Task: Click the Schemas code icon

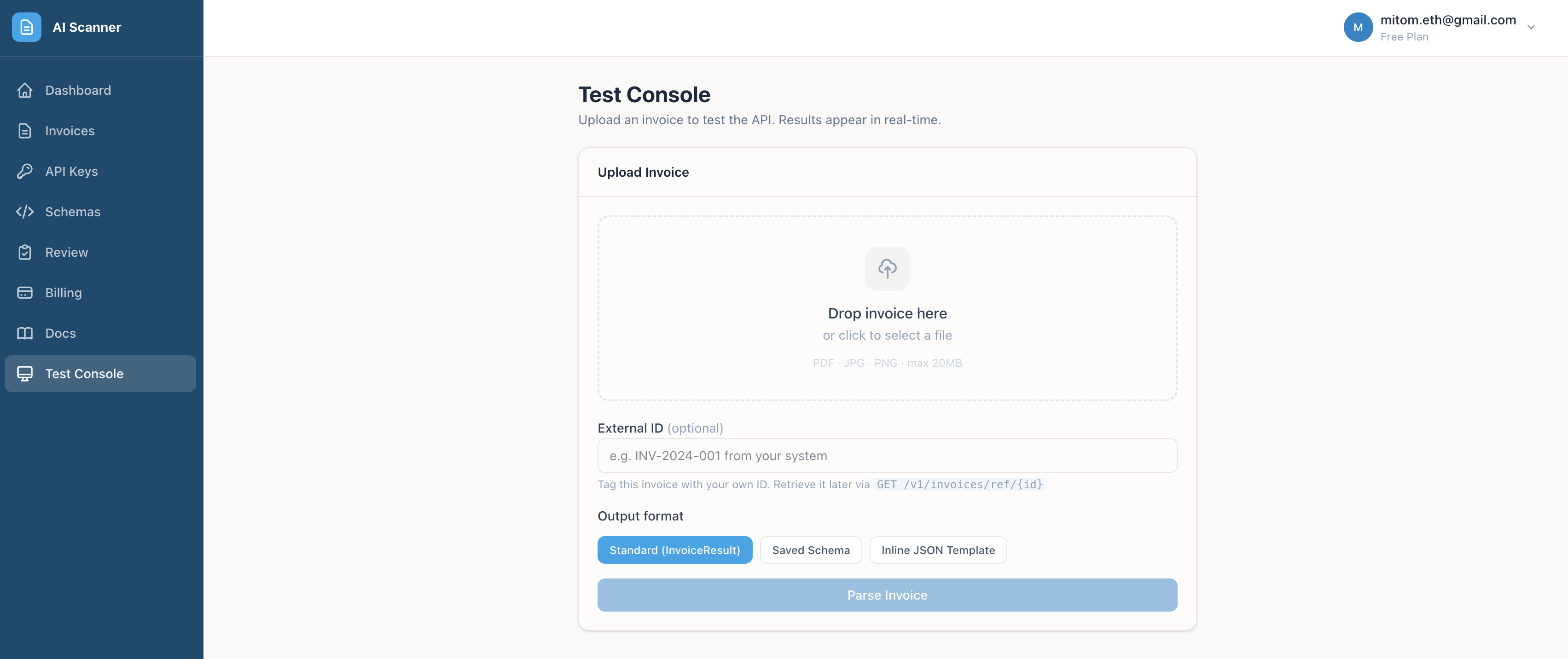Action: [x=25, y=211]
